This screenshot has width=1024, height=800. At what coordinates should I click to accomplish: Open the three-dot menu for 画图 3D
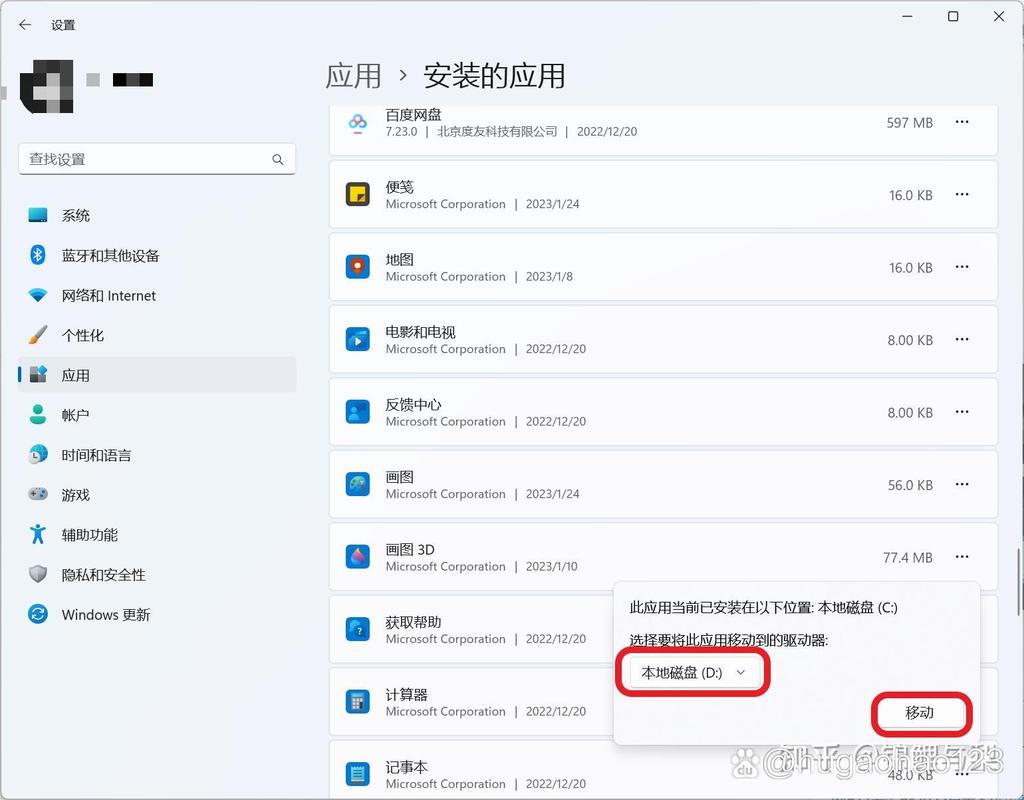click(x=962, y=557)
